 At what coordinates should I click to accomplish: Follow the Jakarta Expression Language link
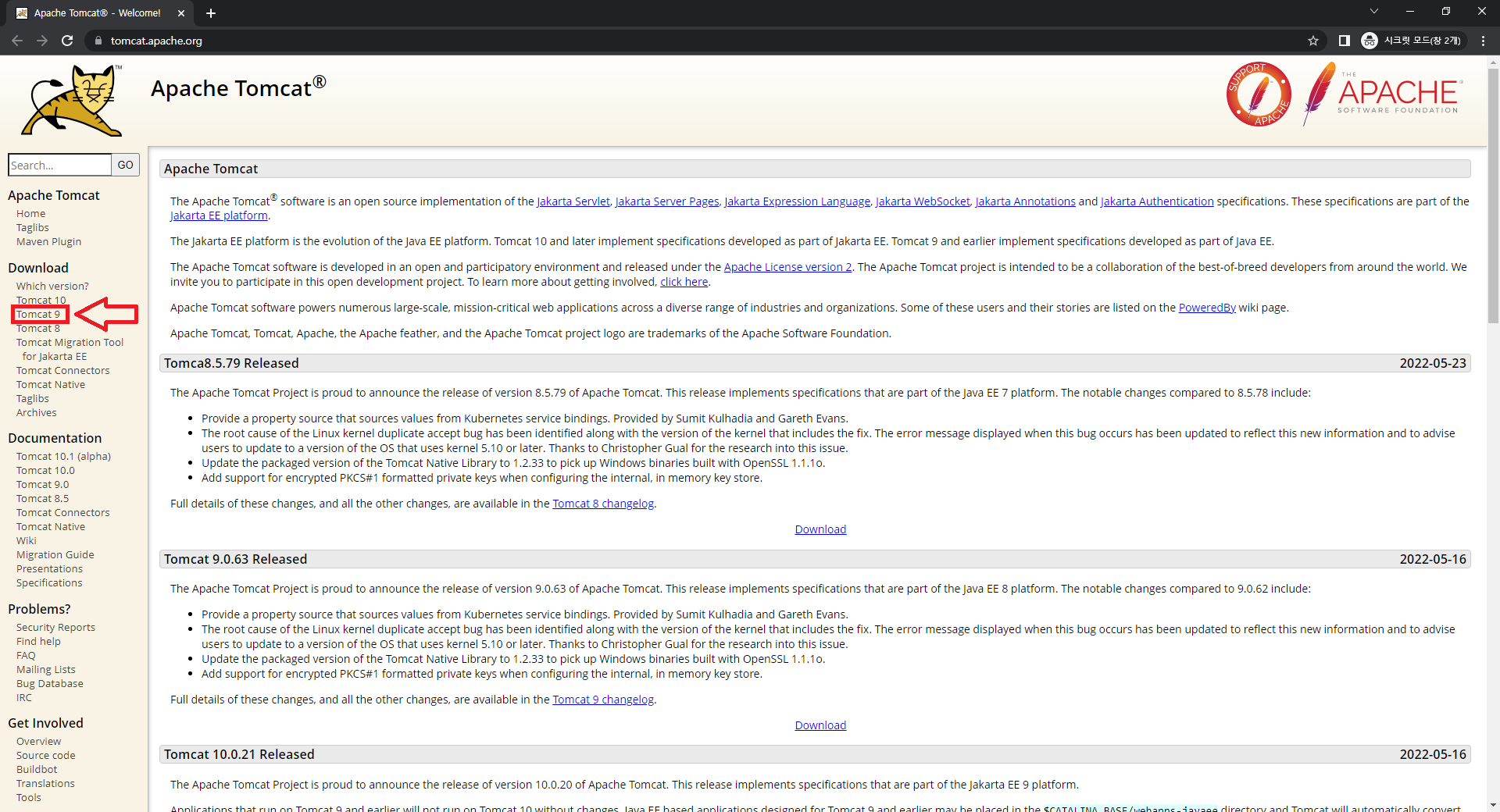(x=797, y=201)
